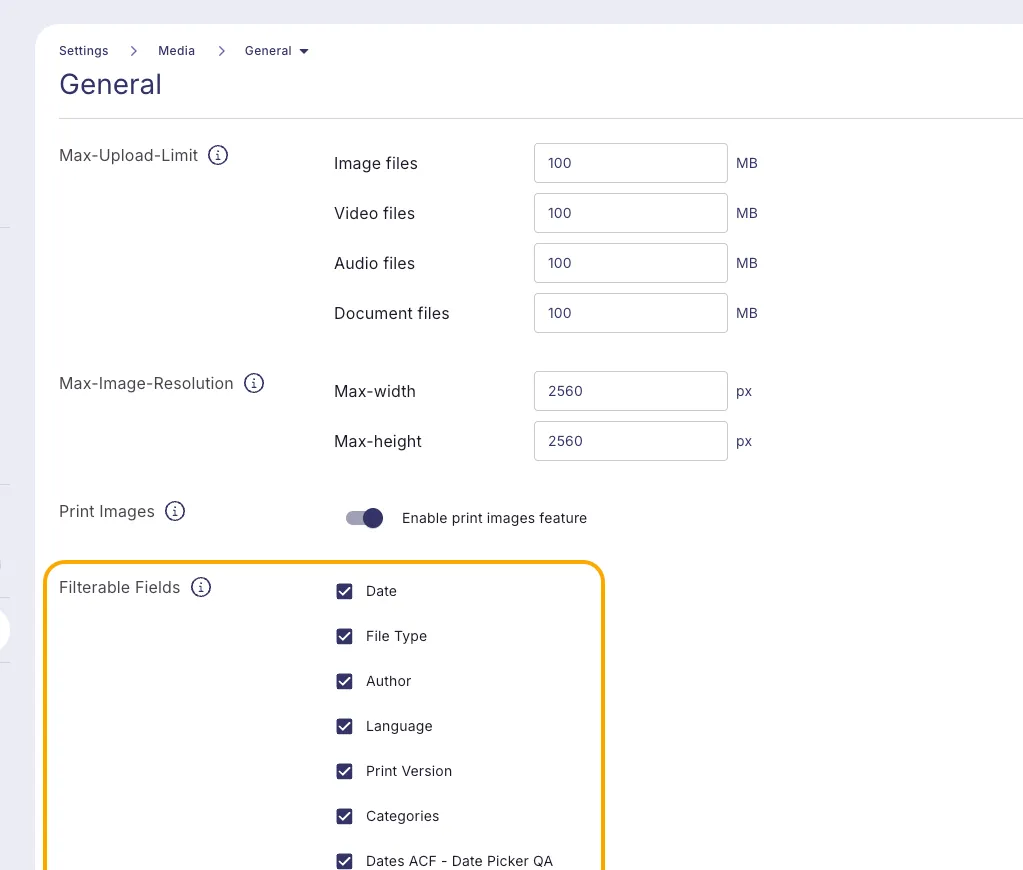Disable the print images feature toggle
Screen dimensions: 1023x870
(364, 518)
